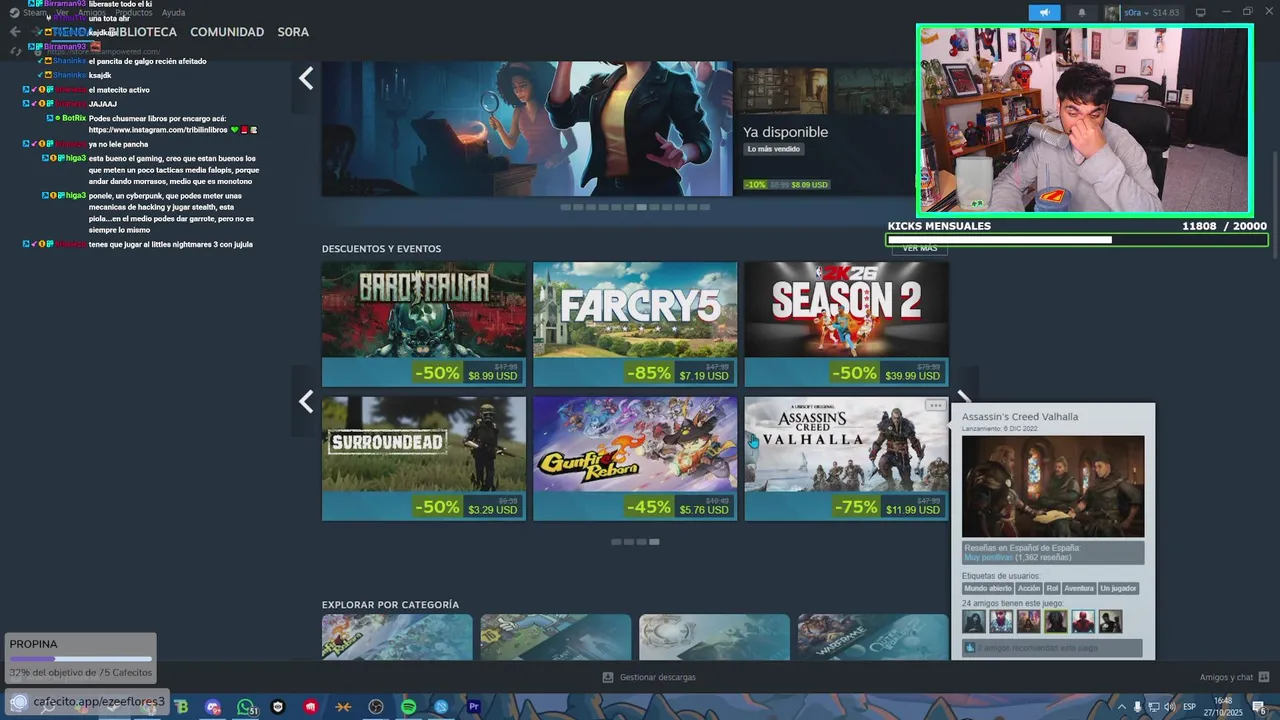Click the s0ra profile avatar in header
1280x720 pixels.
point(1113,13)
